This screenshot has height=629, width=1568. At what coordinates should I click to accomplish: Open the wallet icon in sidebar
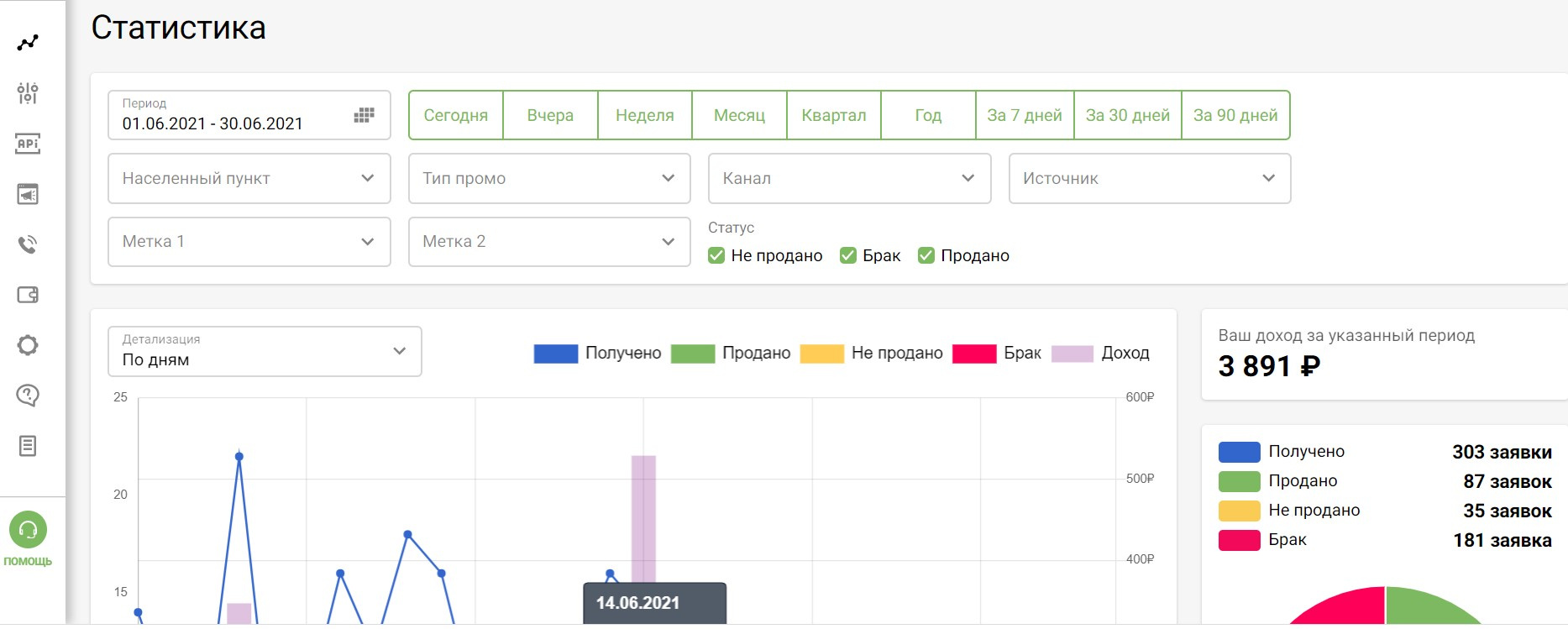point(28,295)
